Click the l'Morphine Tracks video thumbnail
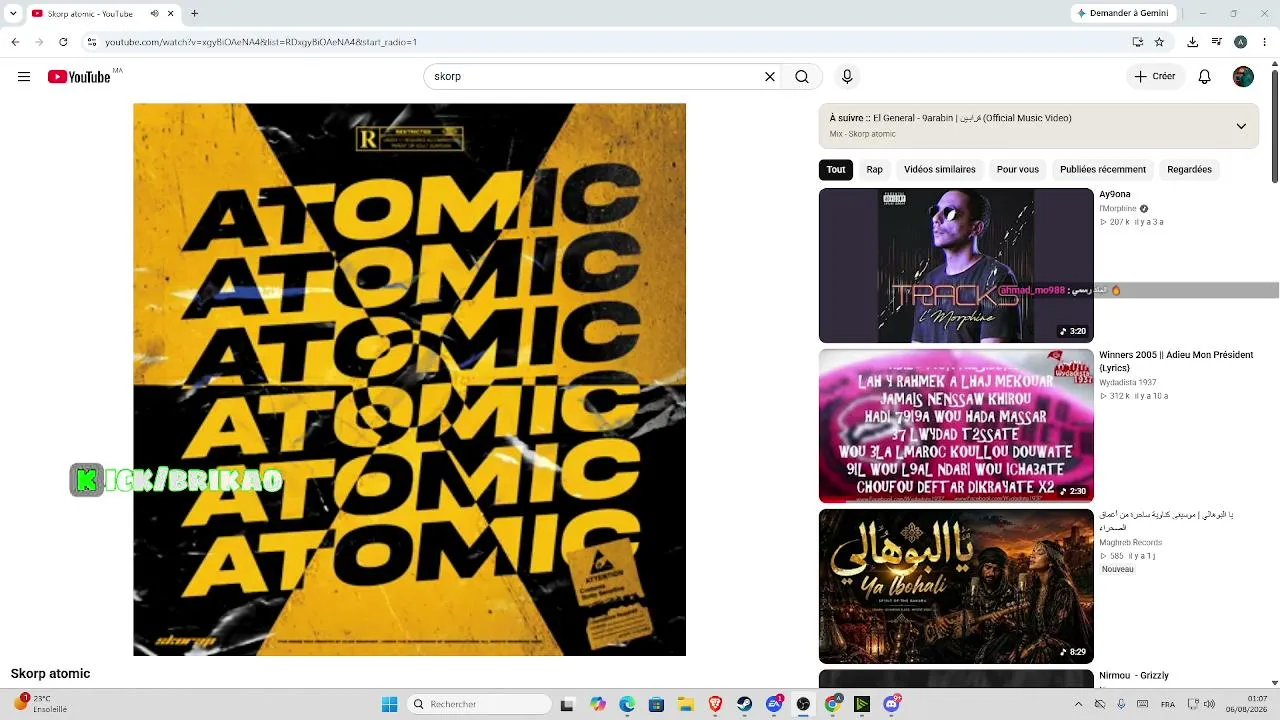Screen dimensions: 1280x720 (x=956, y=265)
